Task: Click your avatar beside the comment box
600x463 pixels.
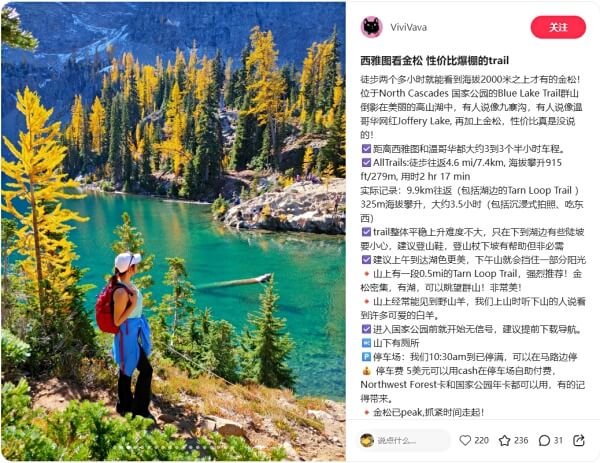Action: pyautogui.click(x=367, y=440)
